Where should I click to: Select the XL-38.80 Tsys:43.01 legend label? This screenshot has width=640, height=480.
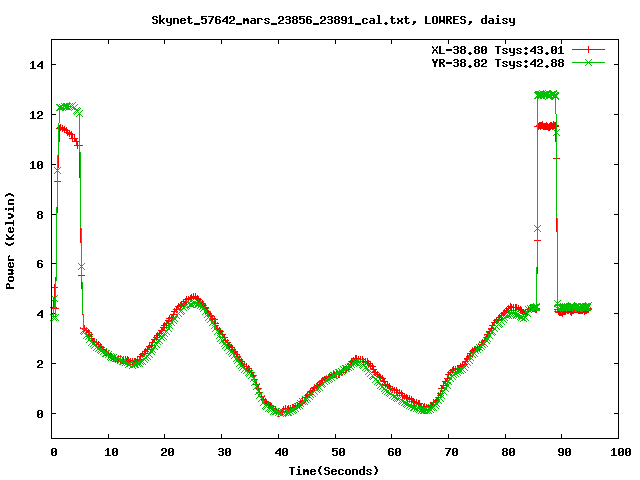tap(498, 50)
